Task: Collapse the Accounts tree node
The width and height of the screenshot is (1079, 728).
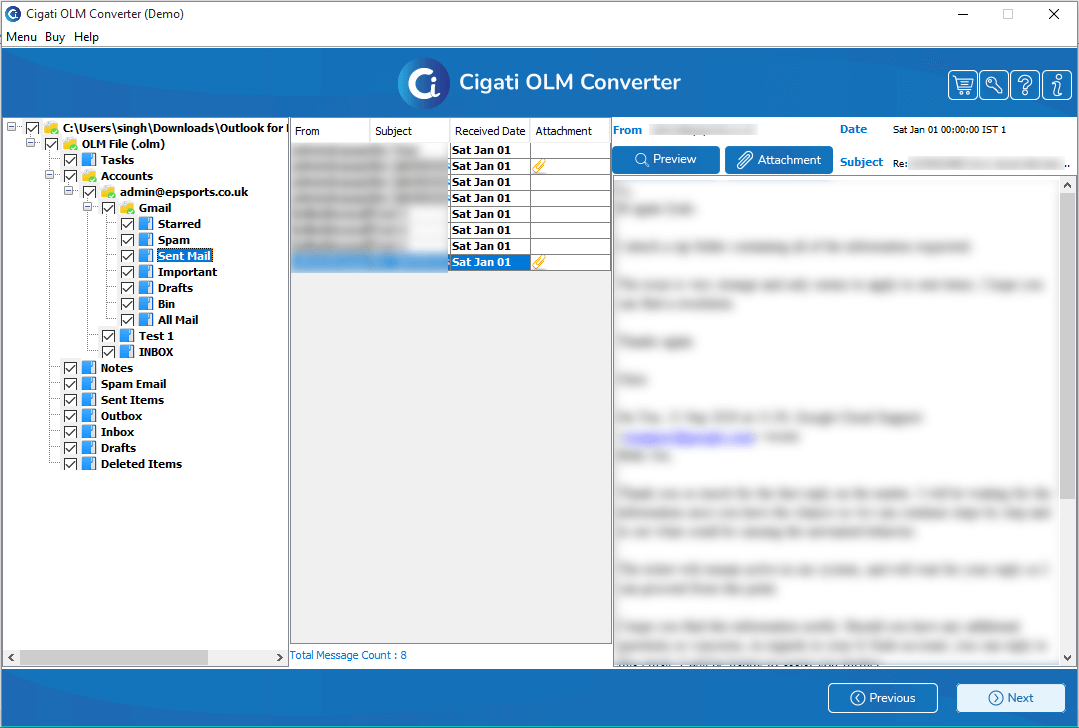Action: [x=50, y=175]
